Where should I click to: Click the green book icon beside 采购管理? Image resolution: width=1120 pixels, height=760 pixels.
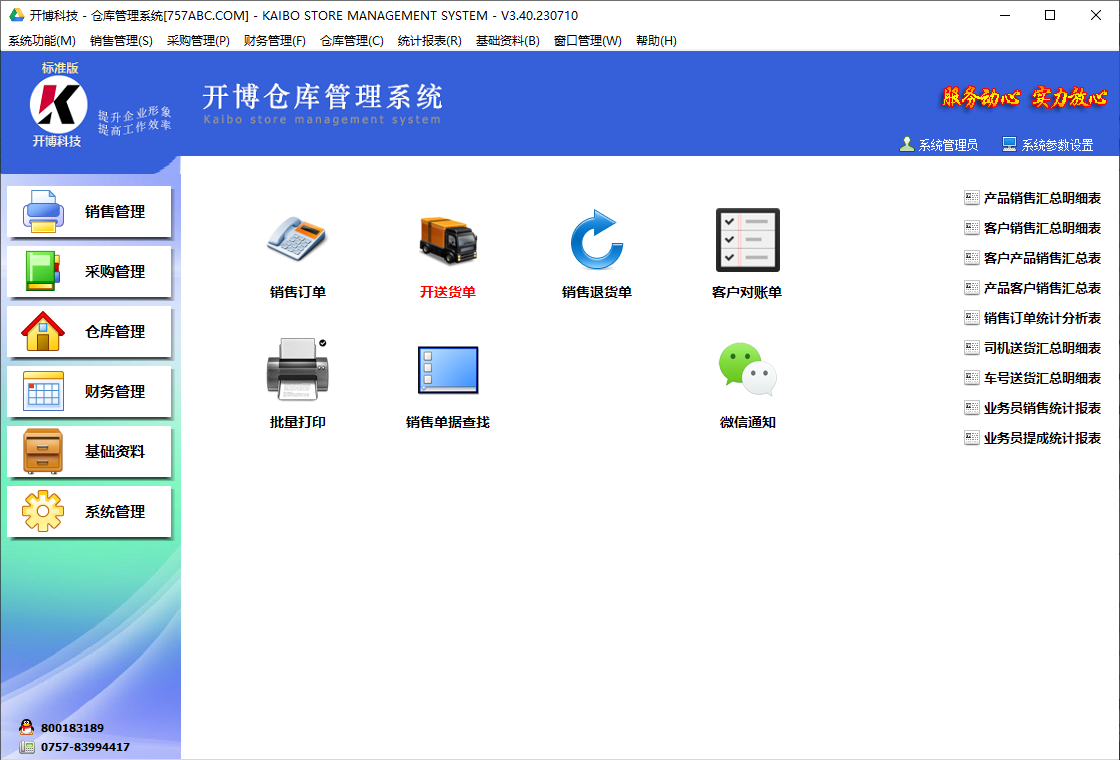(x=43, y=271)
